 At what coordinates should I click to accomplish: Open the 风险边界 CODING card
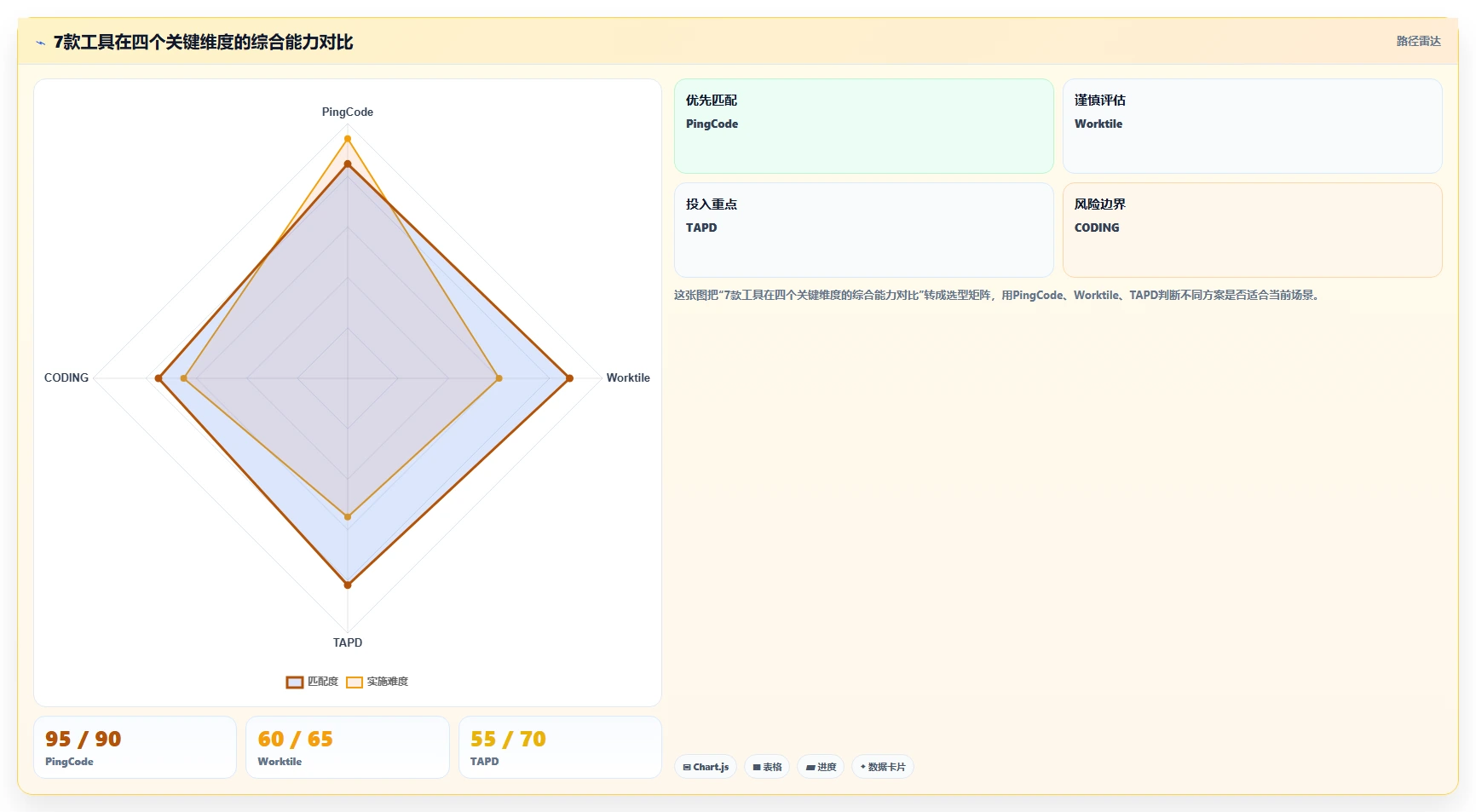coord(1253,230)
